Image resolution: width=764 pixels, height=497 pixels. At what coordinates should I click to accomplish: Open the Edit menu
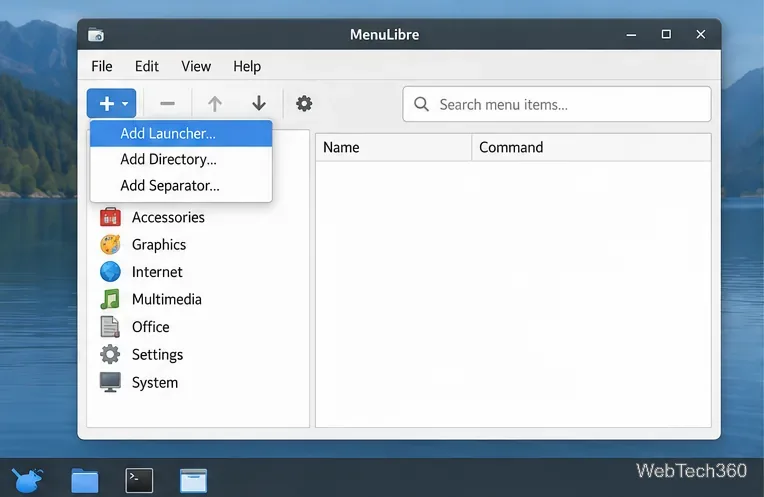tap(147, 66)
